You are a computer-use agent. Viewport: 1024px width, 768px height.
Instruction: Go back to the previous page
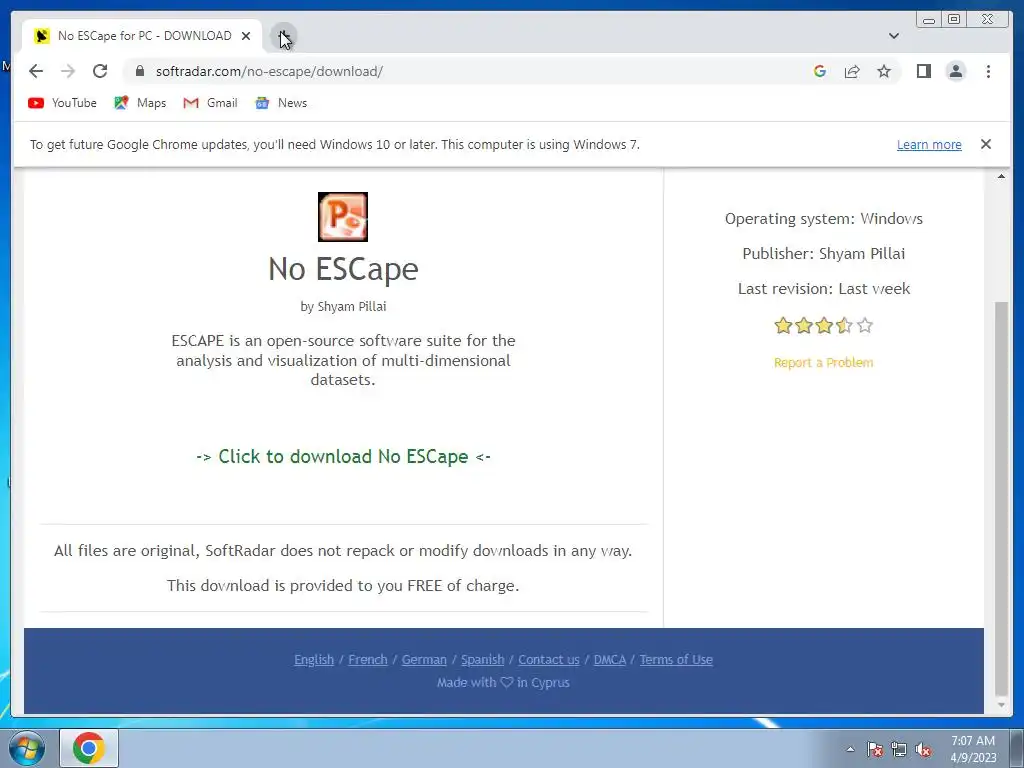click(x=36, y=71)
